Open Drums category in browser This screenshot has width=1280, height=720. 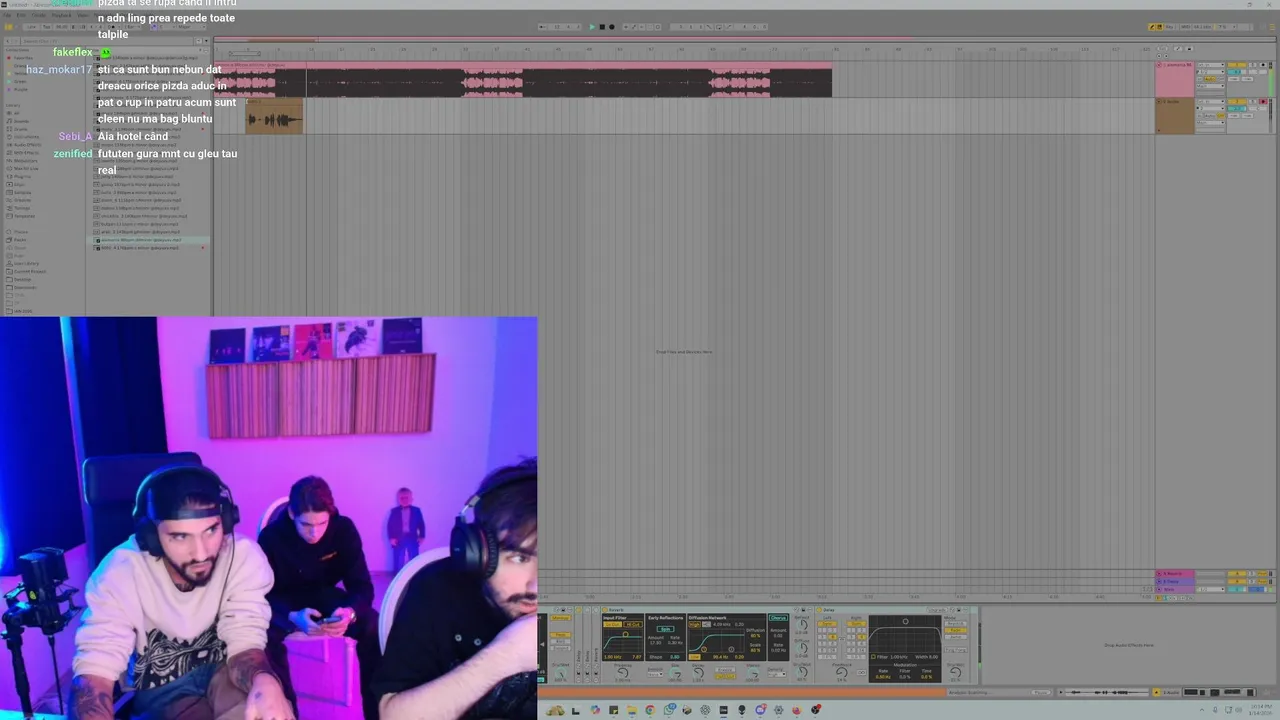19,129
